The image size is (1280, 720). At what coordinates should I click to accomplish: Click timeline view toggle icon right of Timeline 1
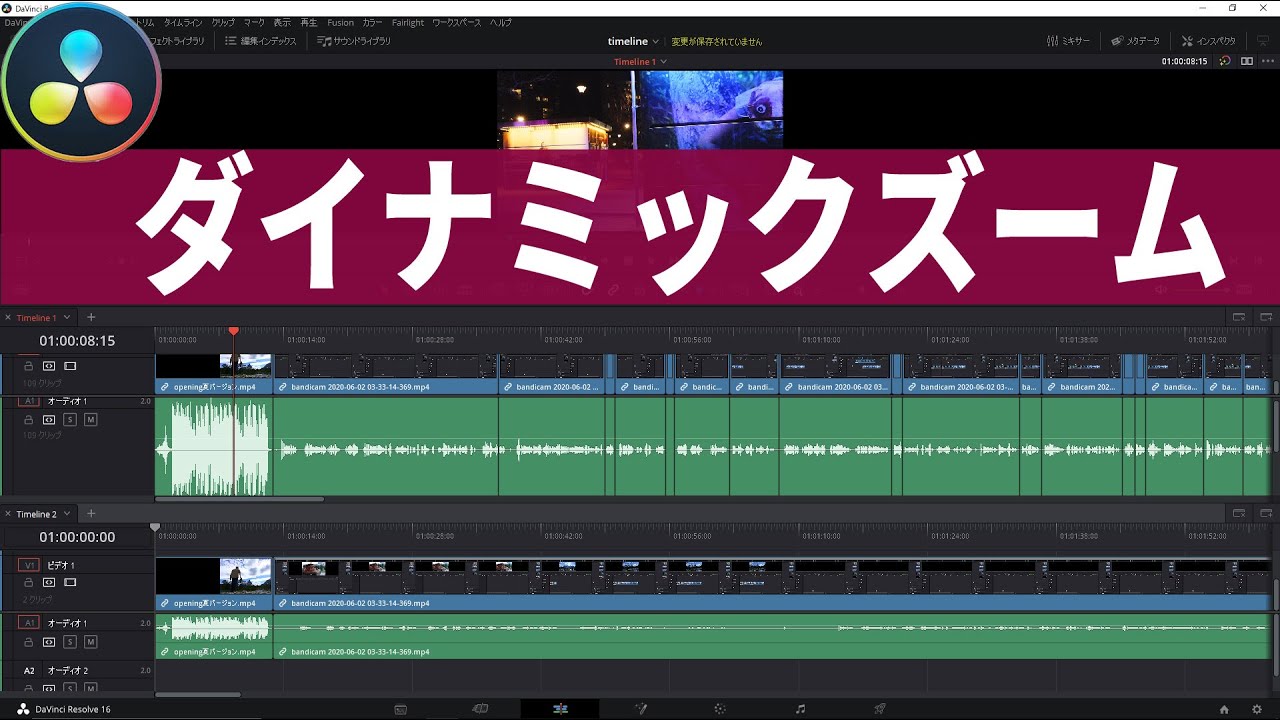[1238, 318]
